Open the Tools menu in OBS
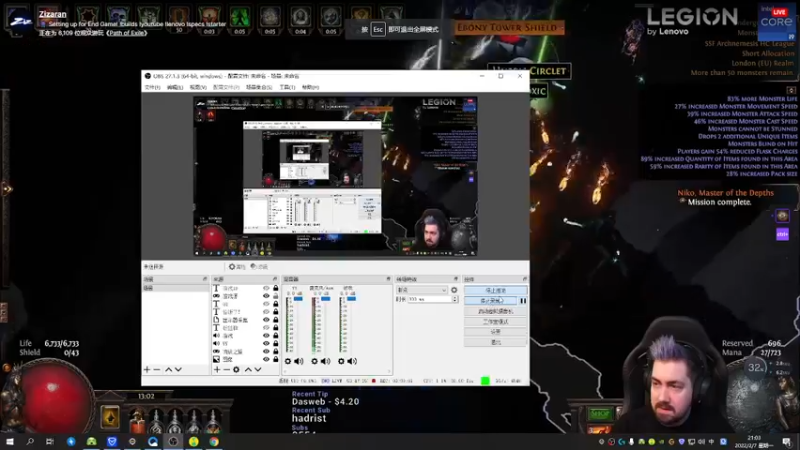The image size is (800, 450). pyautogui.click(x=287, y=87)
